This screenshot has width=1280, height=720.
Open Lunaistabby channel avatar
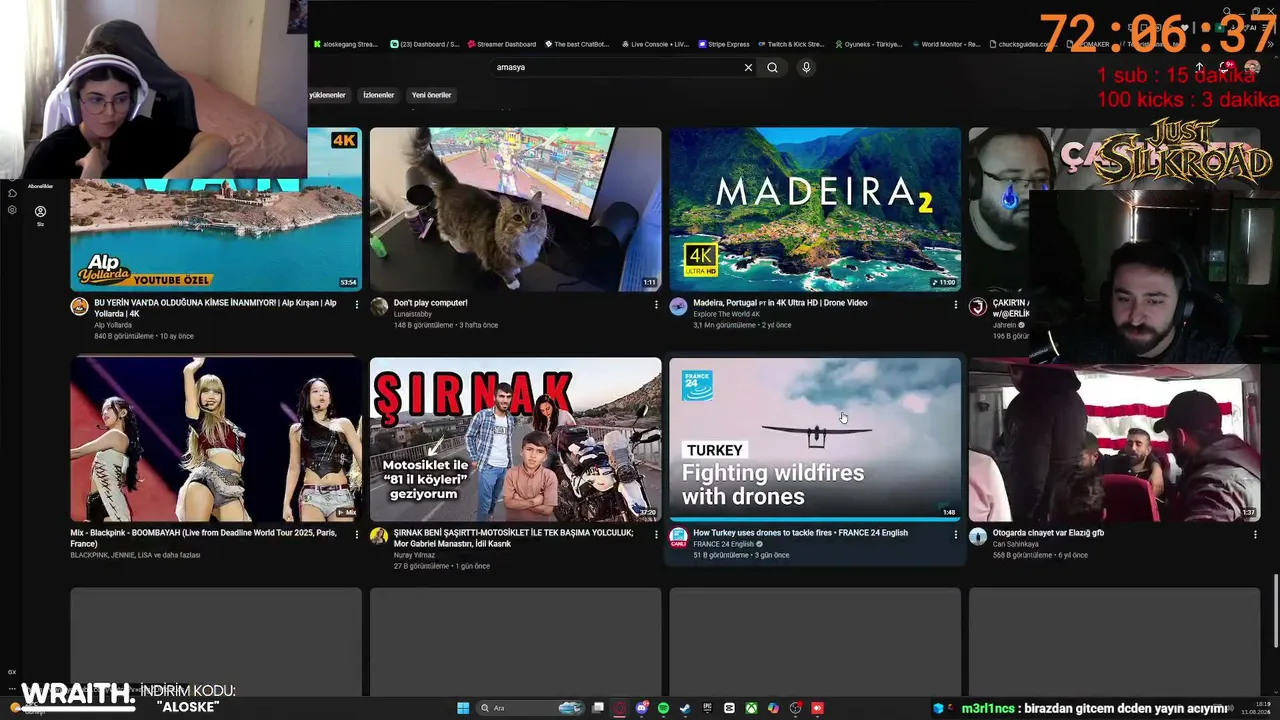pos(379,307)
